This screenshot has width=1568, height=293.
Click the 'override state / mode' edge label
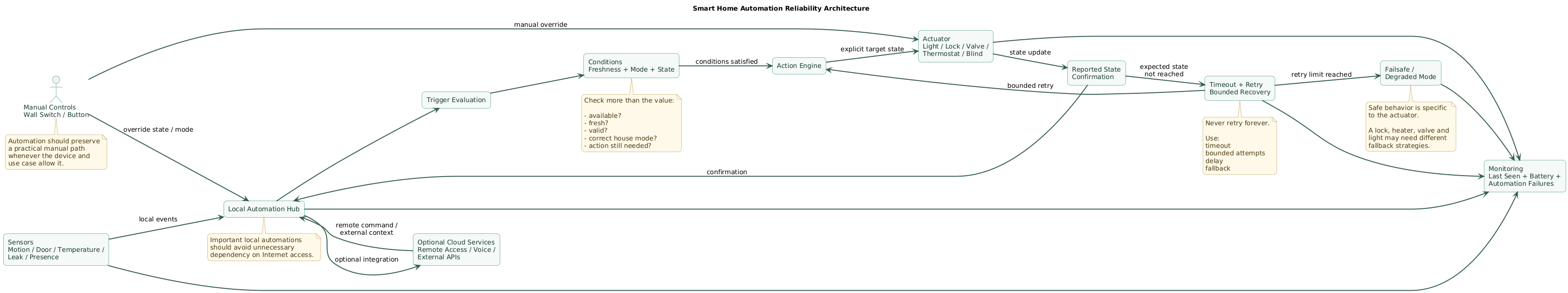coord(158,130)
